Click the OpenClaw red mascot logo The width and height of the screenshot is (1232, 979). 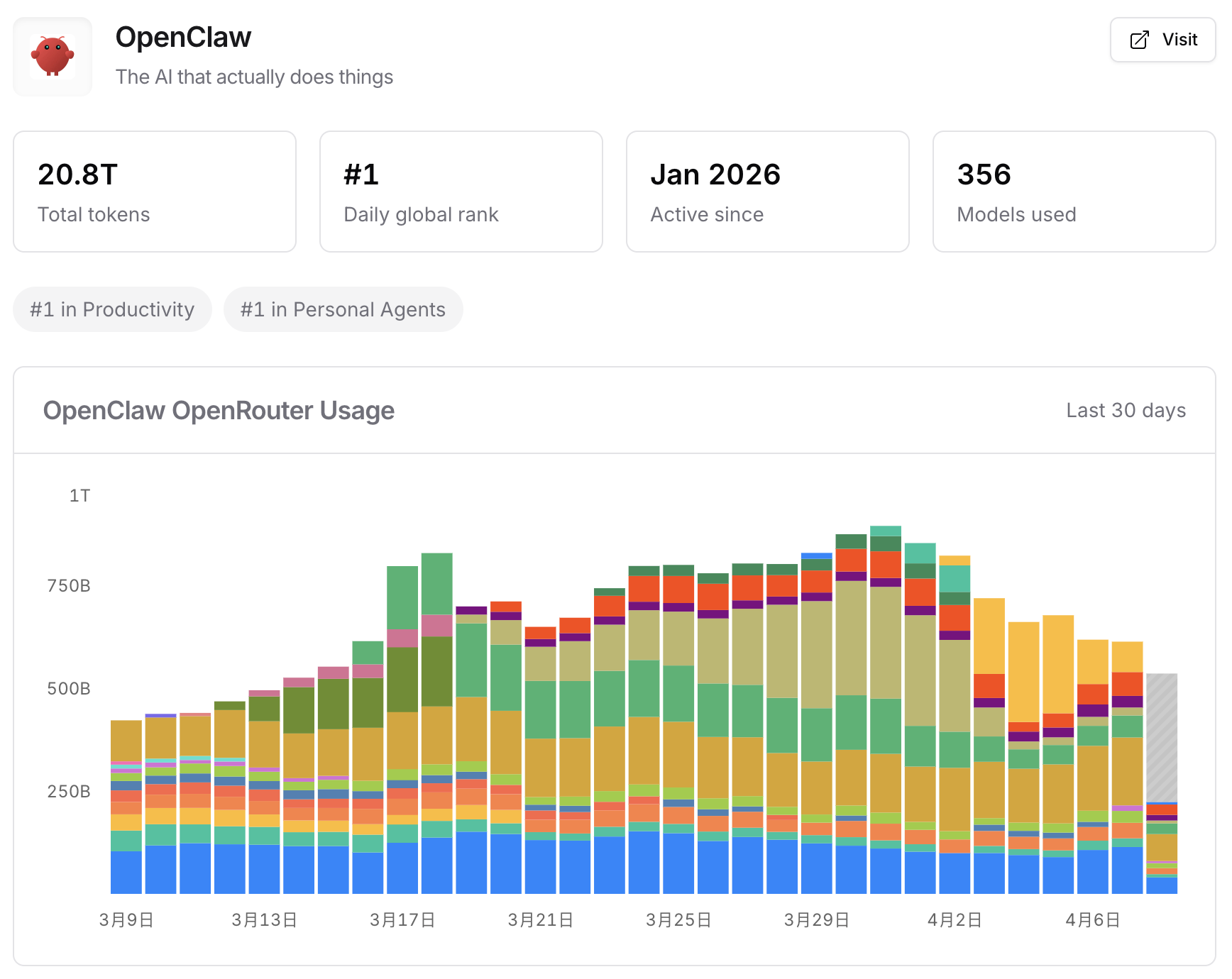53,57
